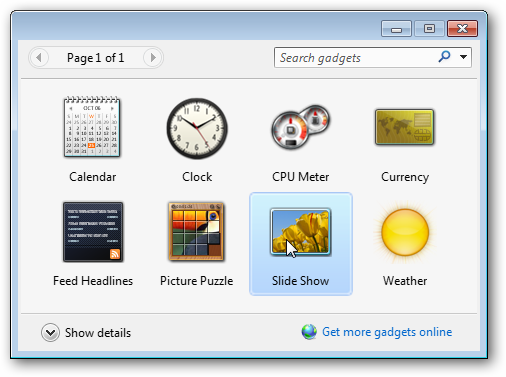Go to the previous gadget page
Screen dimensions: 506x377
pyautogui.click(x=39, y=58)
